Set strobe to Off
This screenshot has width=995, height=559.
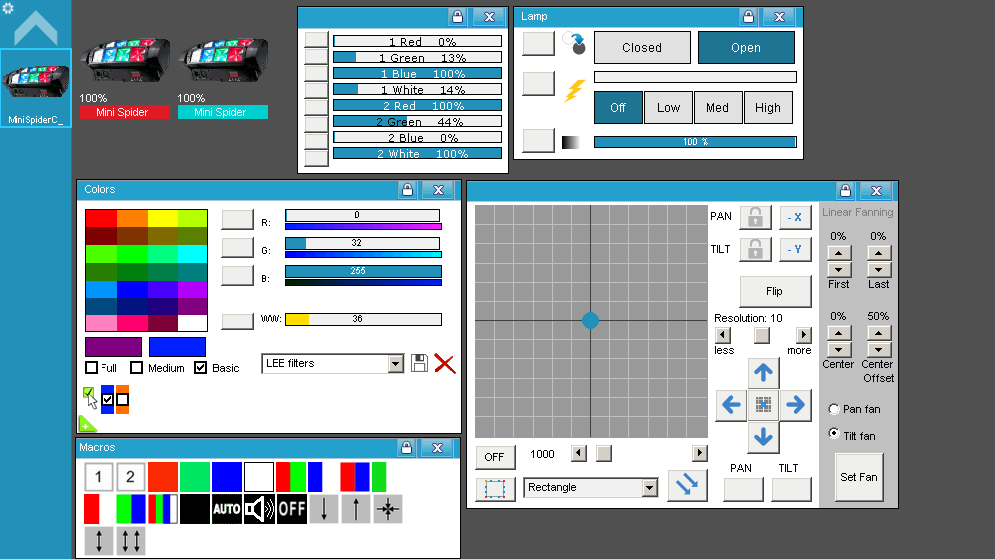pyautogui.click(x=618, y=108)
